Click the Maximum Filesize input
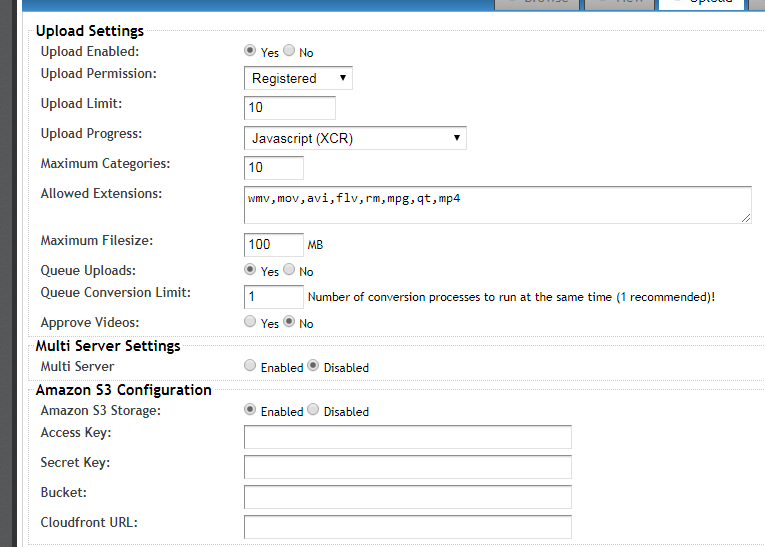Viewport: 765px width, 547px height. [273, 244]
